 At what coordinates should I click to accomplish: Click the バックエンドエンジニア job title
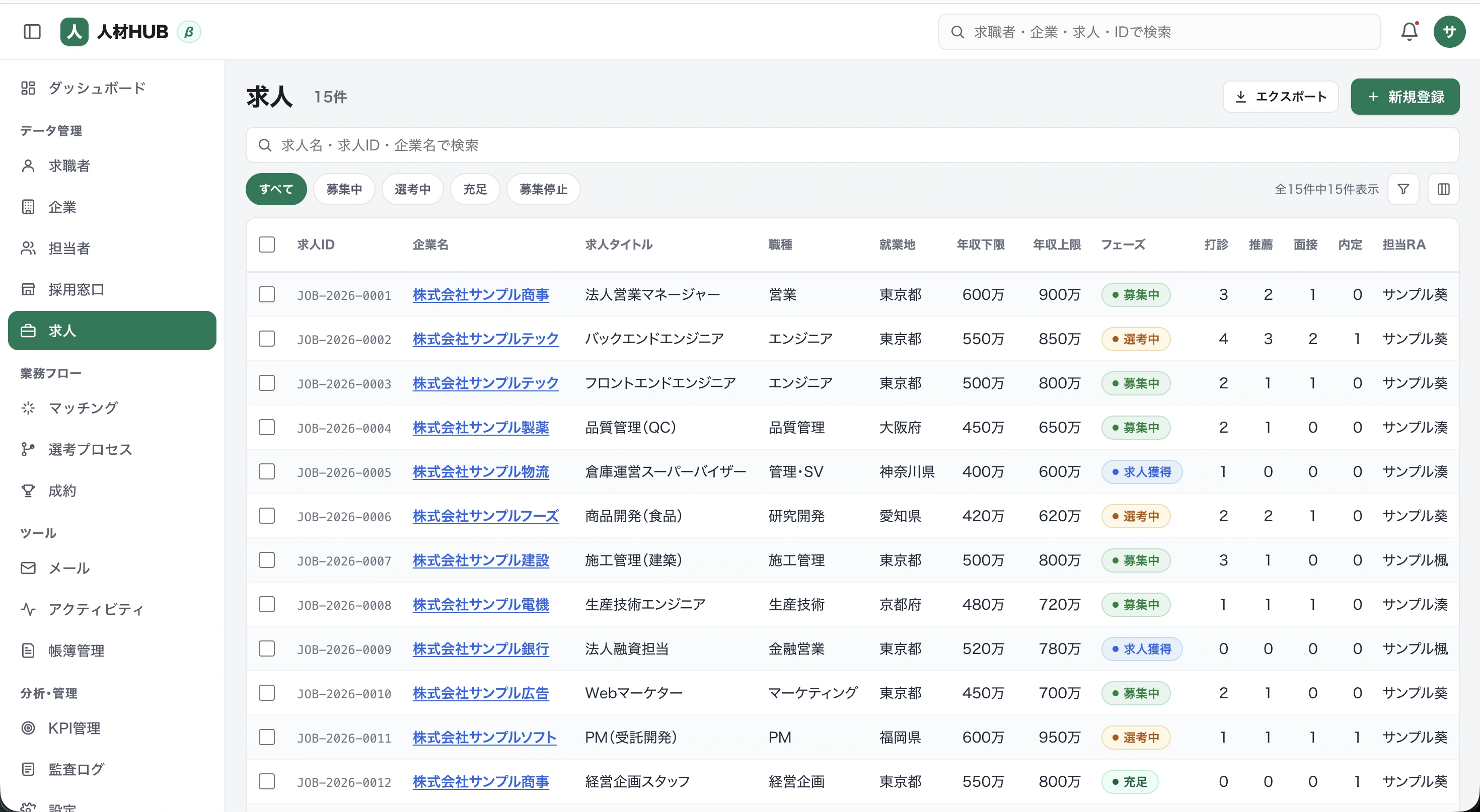pyautogui.click(x=654, y=339)
